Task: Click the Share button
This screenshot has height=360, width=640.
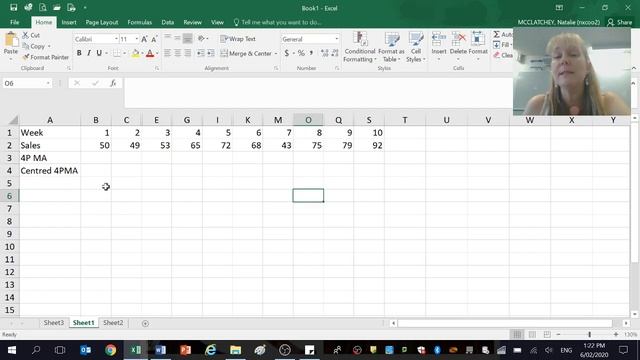Action: coord(620,22)
